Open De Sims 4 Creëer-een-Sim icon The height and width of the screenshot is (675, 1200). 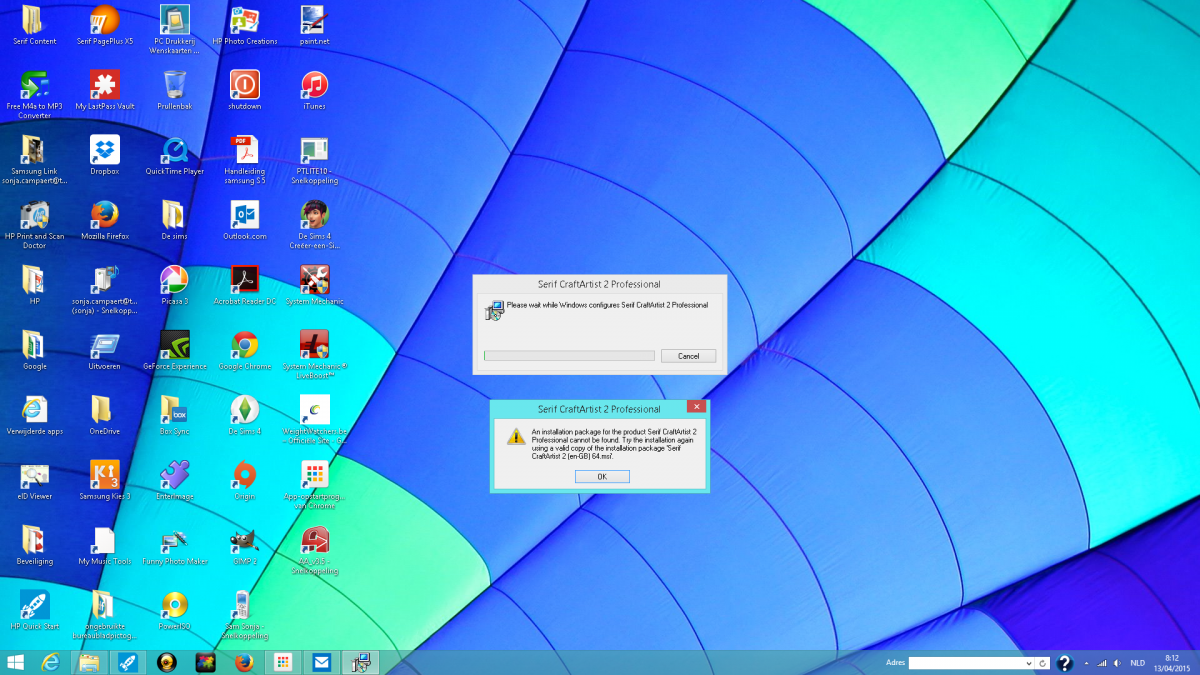[314, 225]
